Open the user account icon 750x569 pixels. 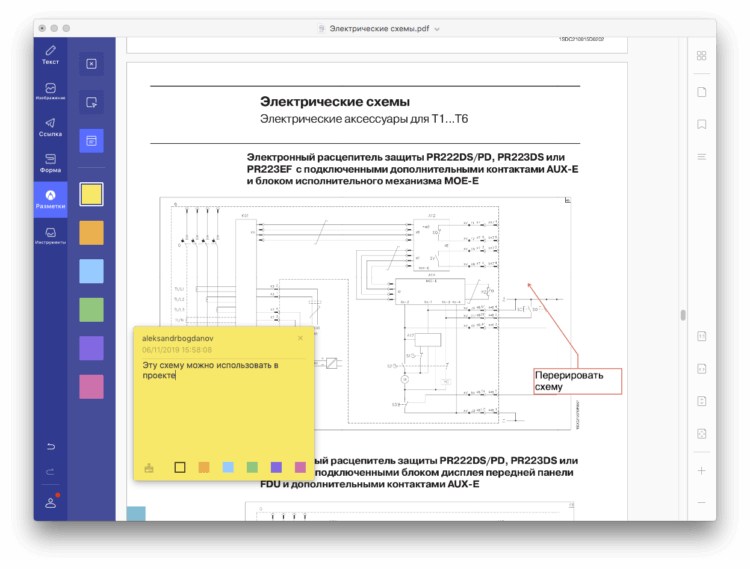50,503
